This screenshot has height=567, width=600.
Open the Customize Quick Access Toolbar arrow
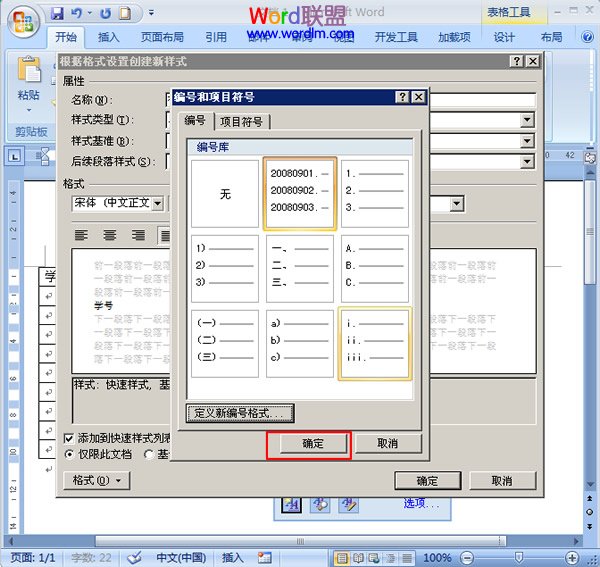click(152, 13)
